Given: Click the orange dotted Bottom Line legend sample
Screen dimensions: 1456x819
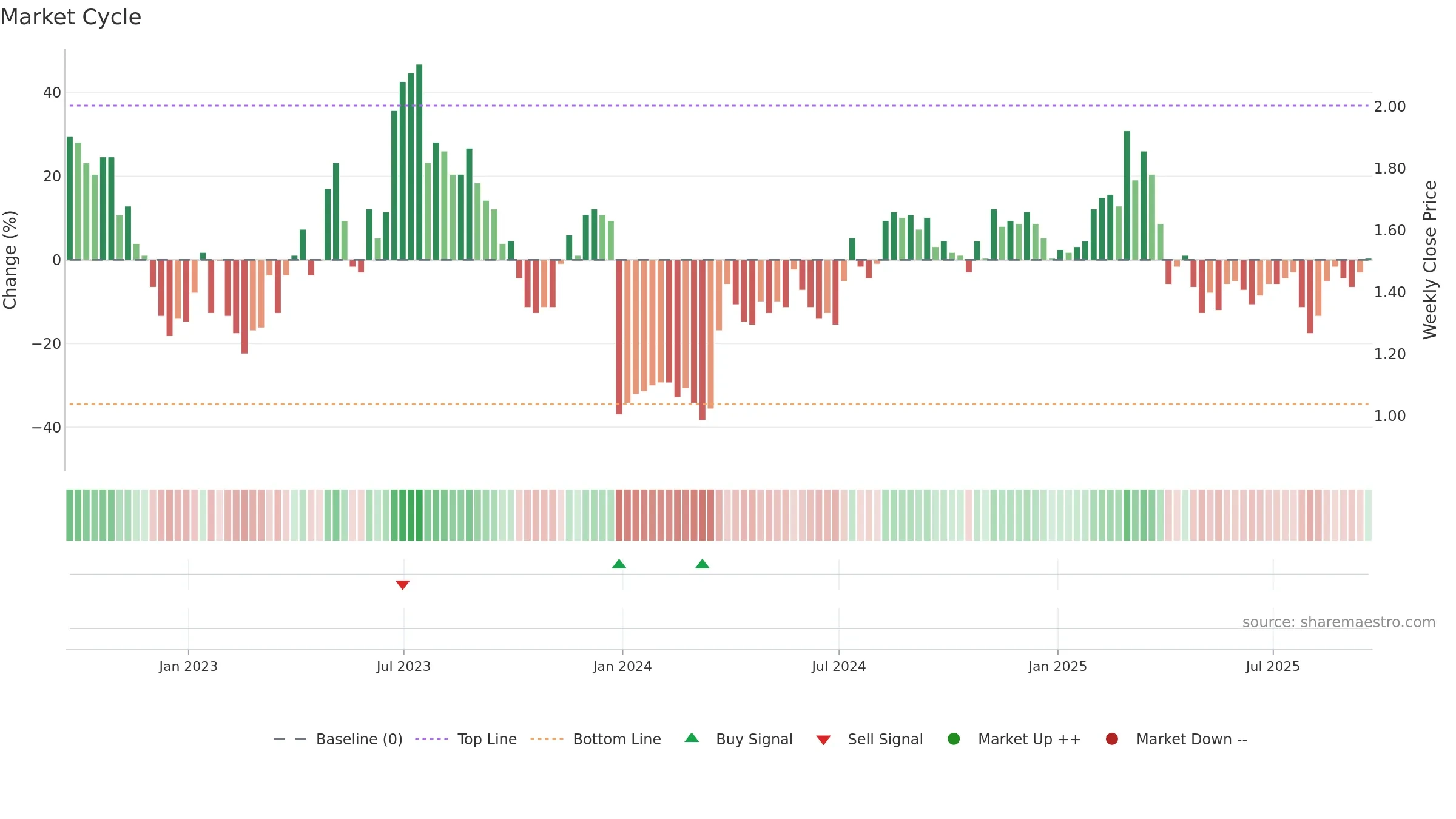Looking at the screenshot, I should click(x=547, y=739).
